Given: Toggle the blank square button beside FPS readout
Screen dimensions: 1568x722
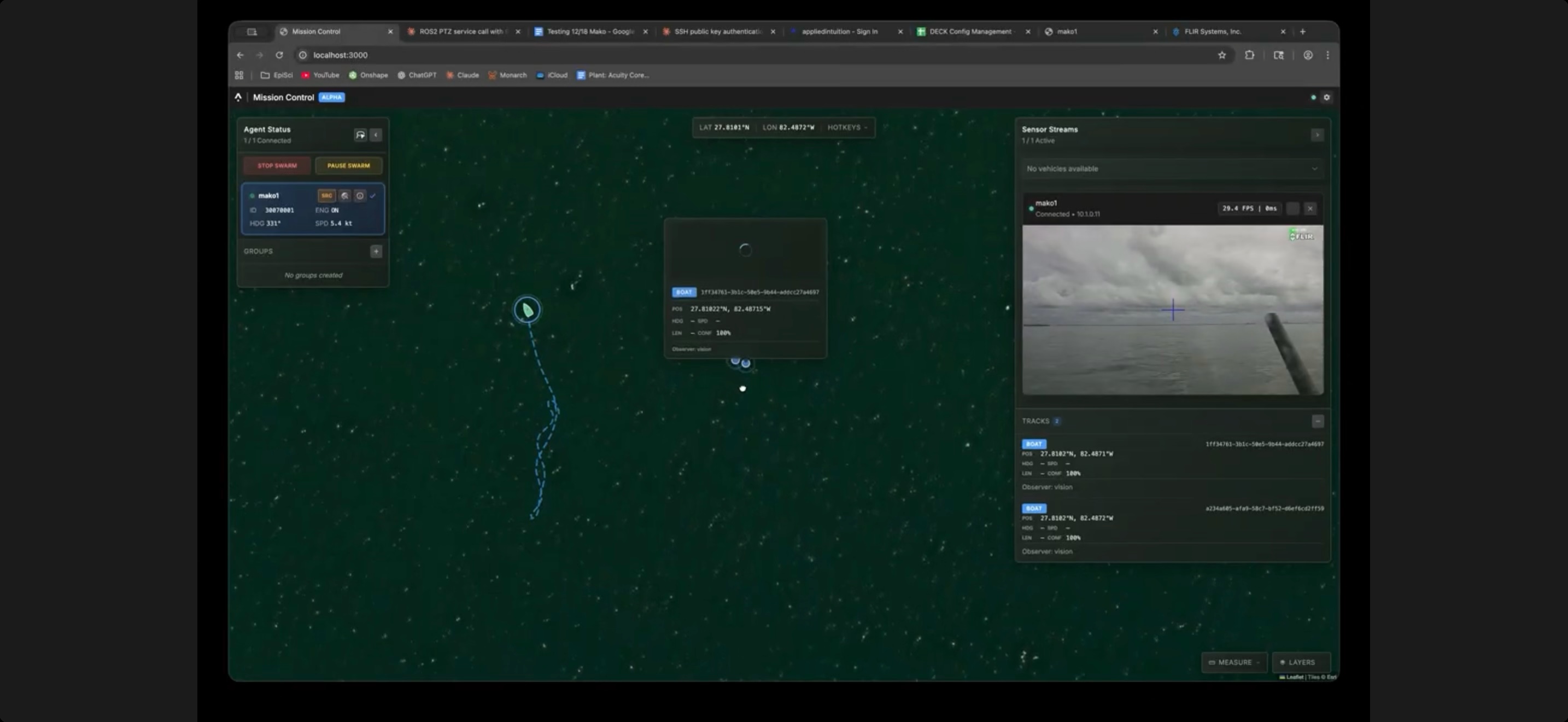Looking at the screenshot, I should pos(1293,209).
